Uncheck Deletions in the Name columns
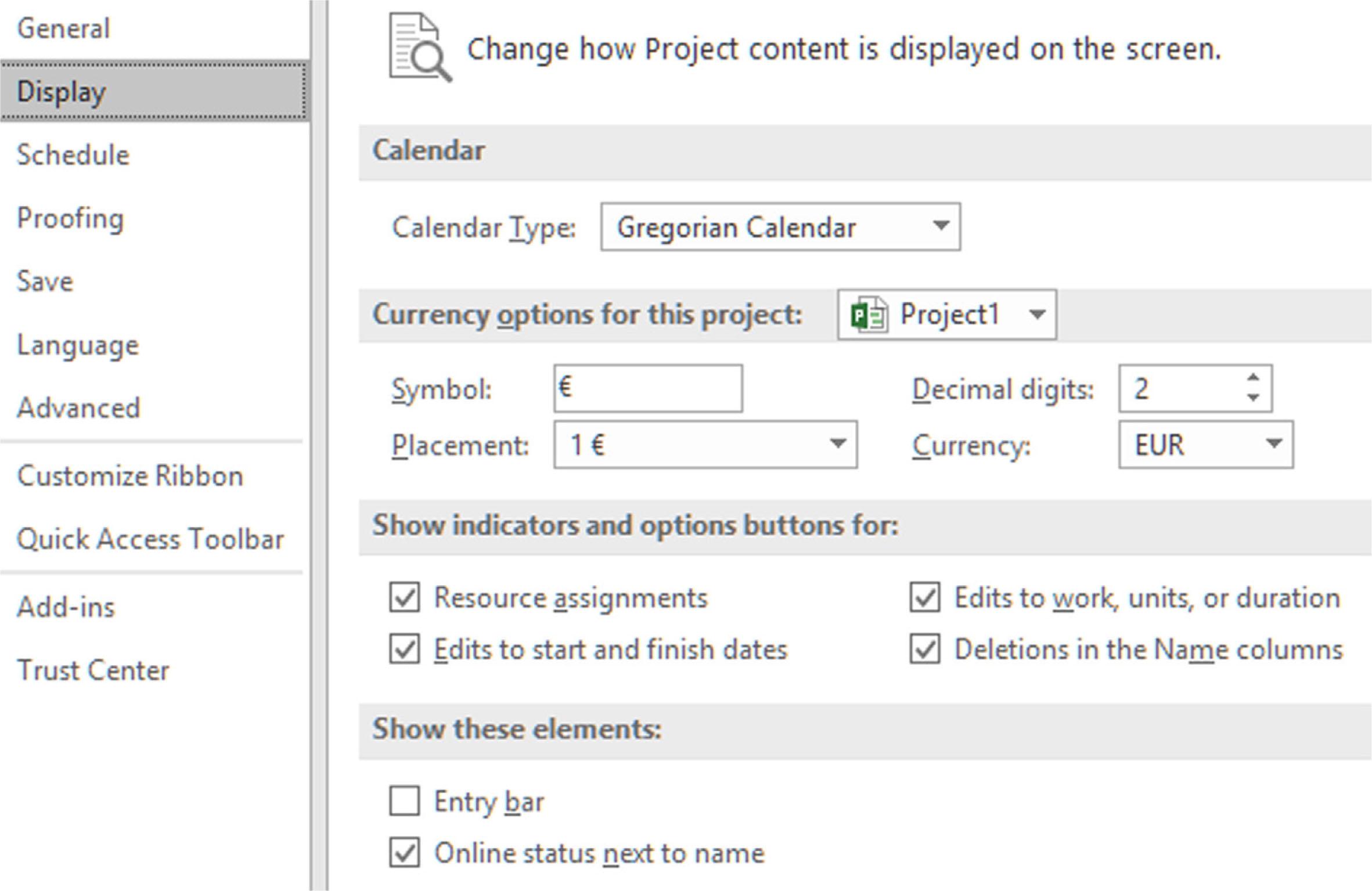Image resolution: width=1372 pixels, height=891 pixels. coord(925,650)
